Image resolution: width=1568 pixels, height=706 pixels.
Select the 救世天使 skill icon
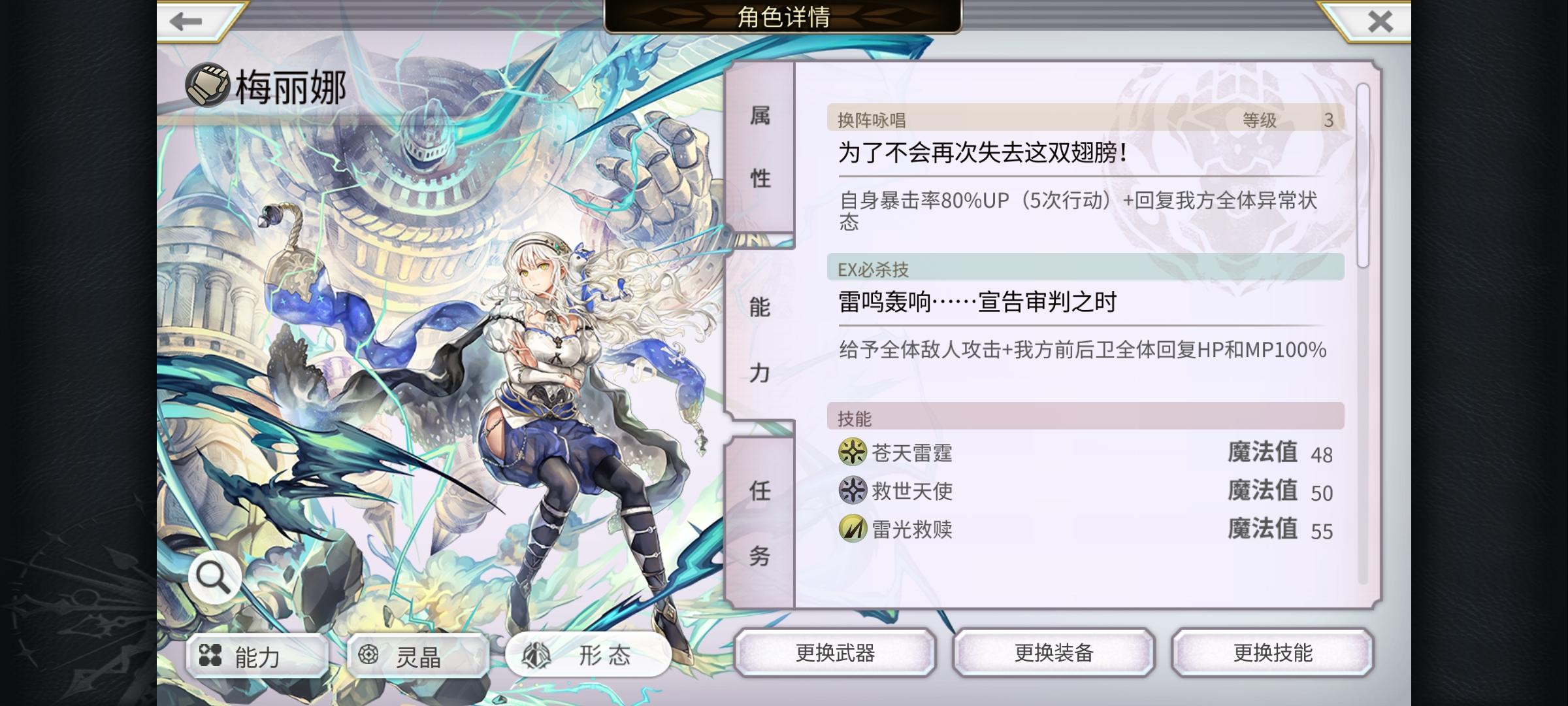click(853, 490)
